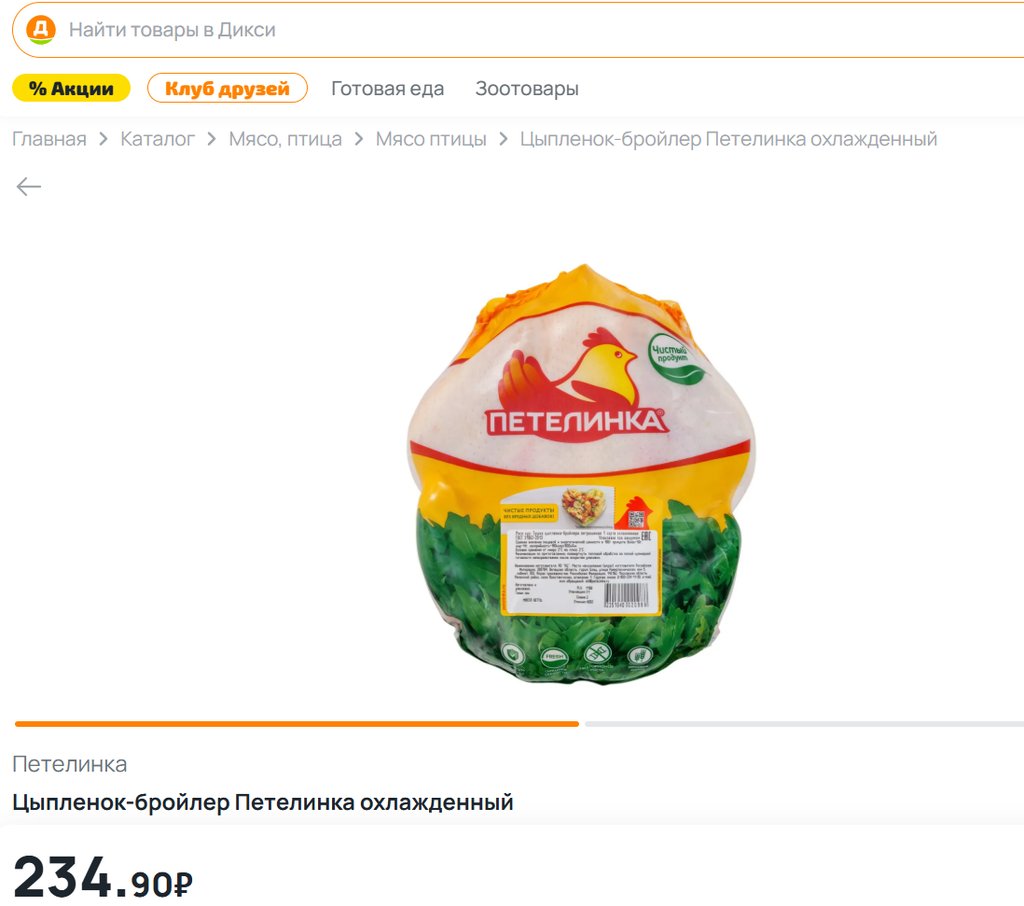1024x906 pixels.
Task: Click the chevron after Каталог breadcrumb
Action: 211,139
